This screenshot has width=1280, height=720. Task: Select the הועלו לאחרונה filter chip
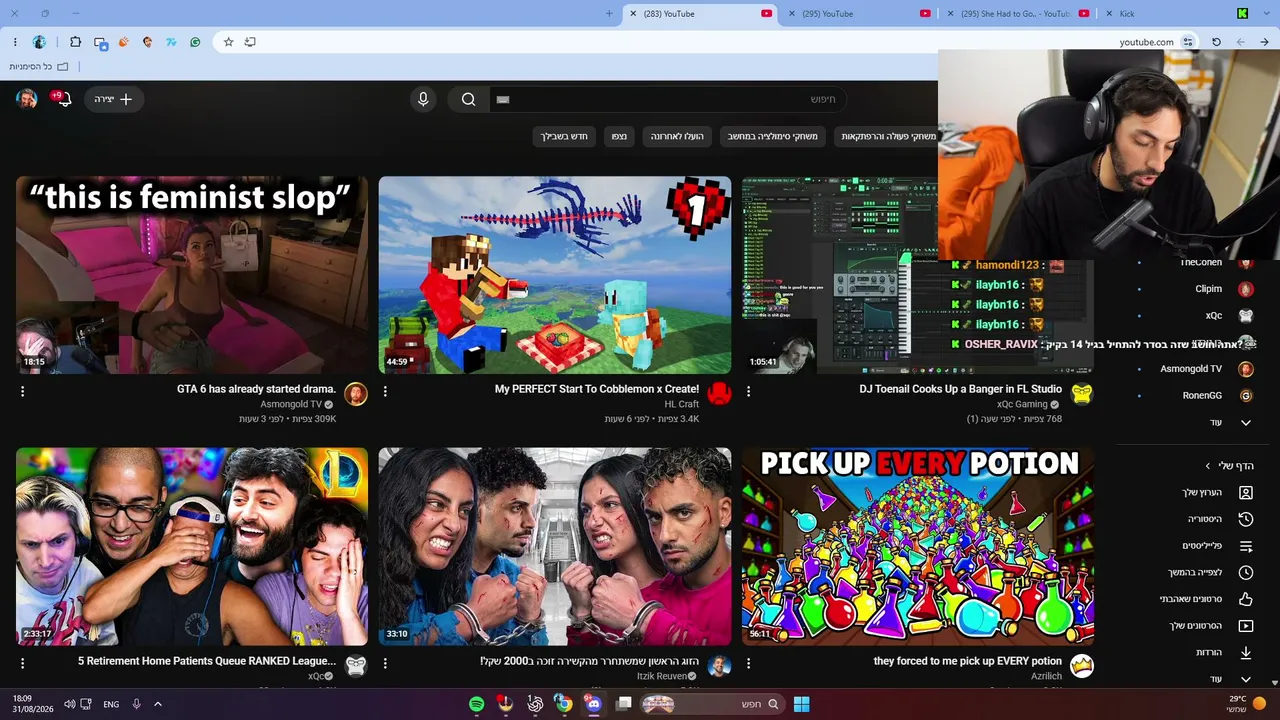pyautogui.click(x=678, y=136)
